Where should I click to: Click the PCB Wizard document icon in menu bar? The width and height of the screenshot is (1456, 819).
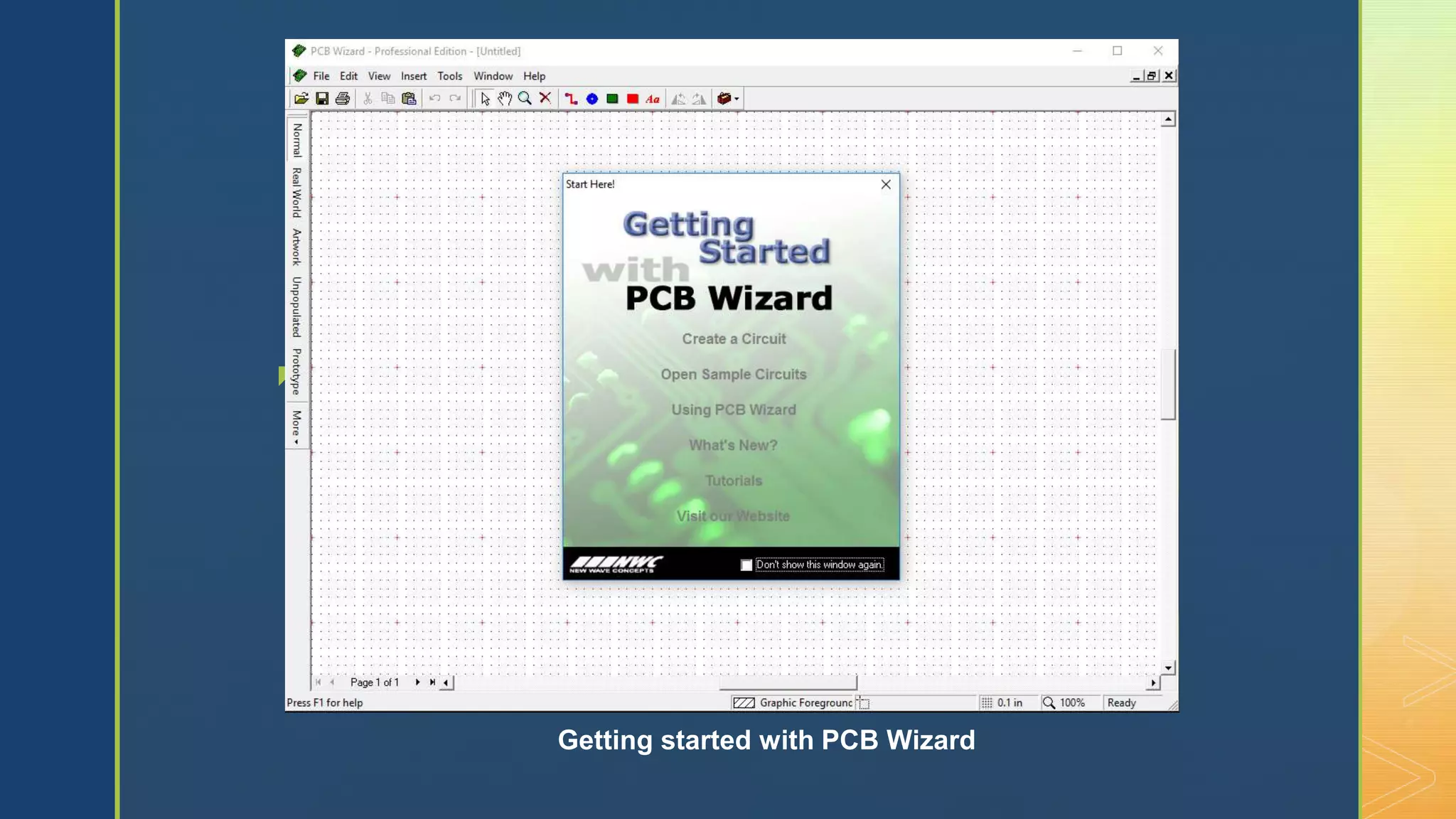coord(300,76)
